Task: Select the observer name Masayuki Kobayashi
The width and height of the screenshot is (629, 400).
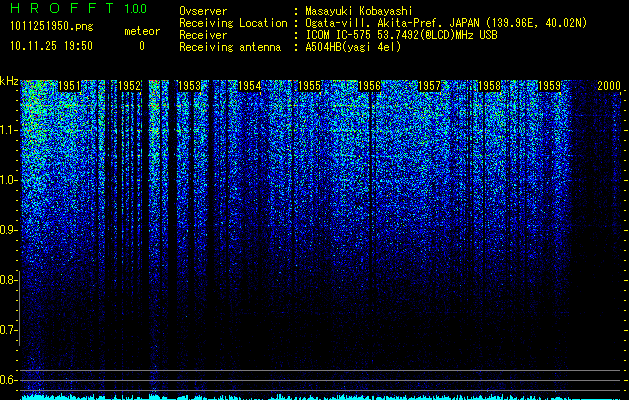Action: [x=359, y=11]
